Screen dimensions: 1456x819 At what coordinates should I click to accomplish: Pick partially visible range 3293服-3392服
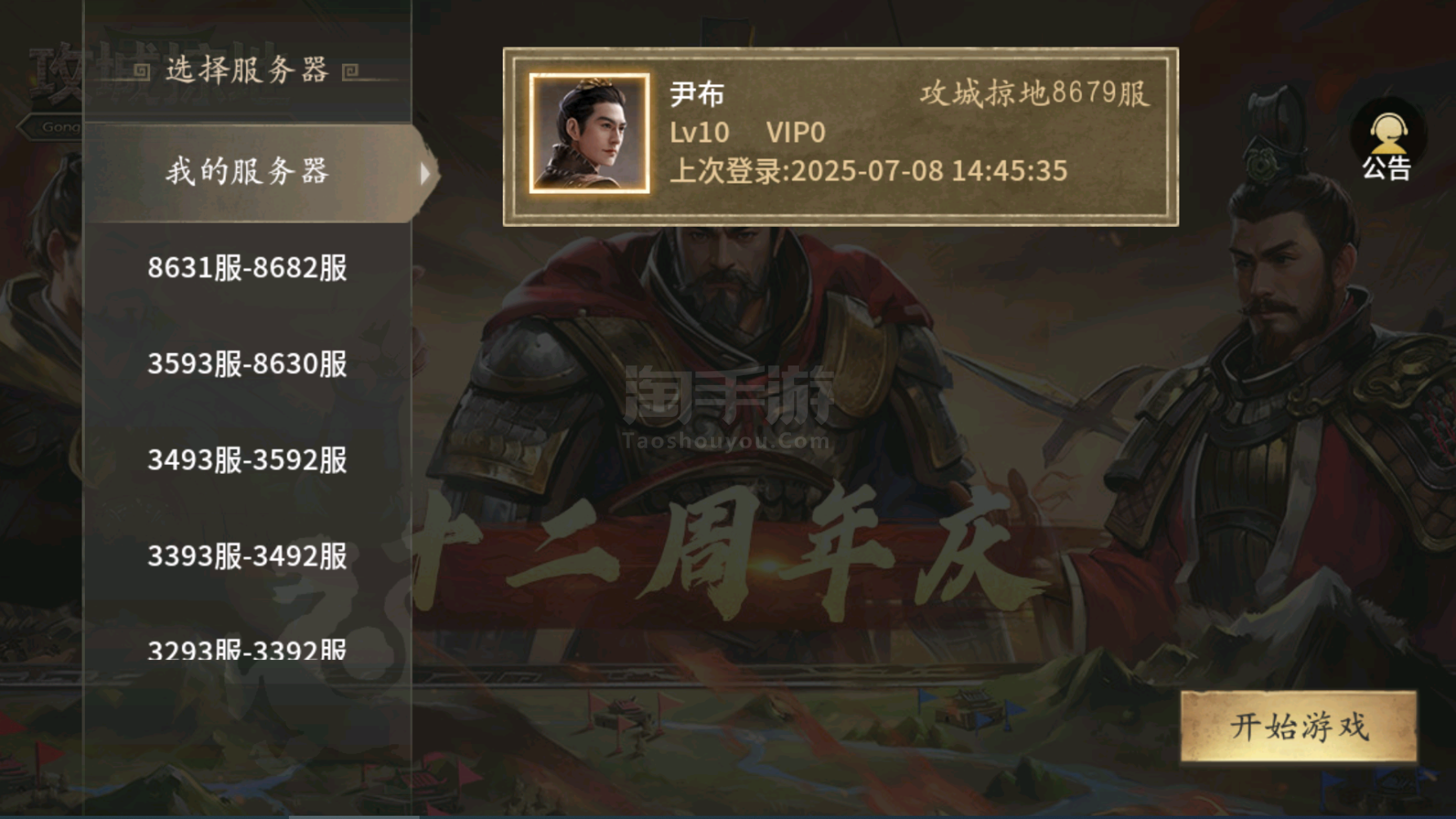(247, 649)
